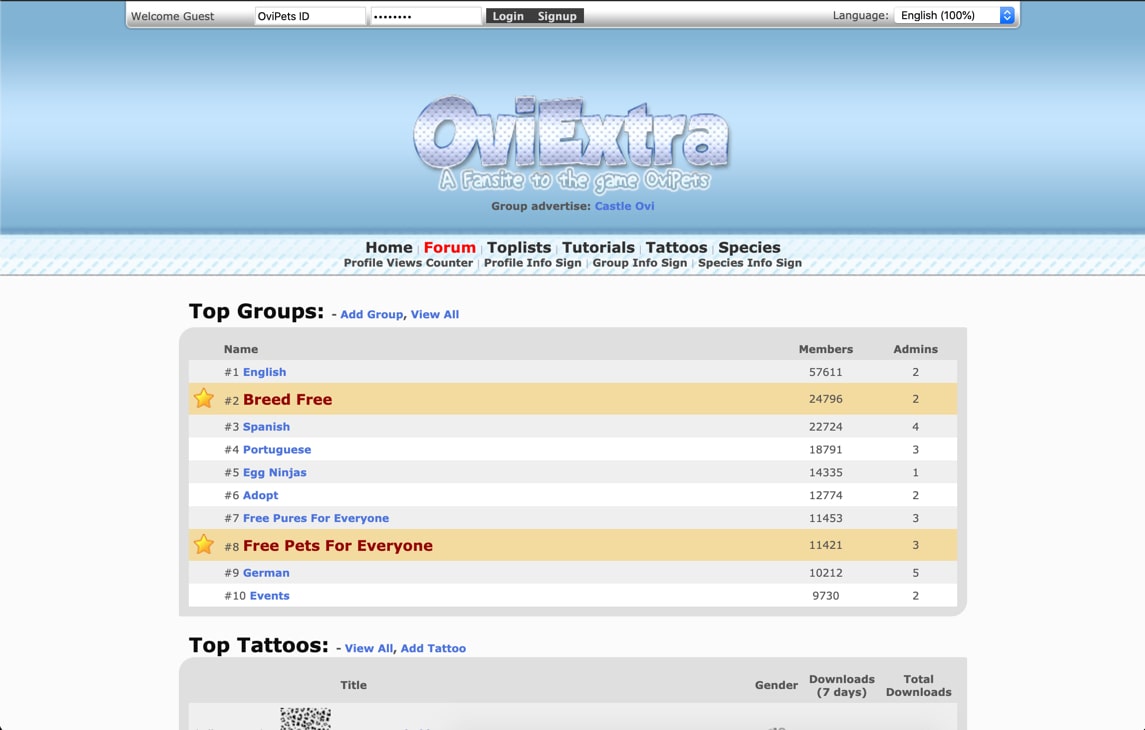Click the star icon beside Breed Free

point(204,399)
